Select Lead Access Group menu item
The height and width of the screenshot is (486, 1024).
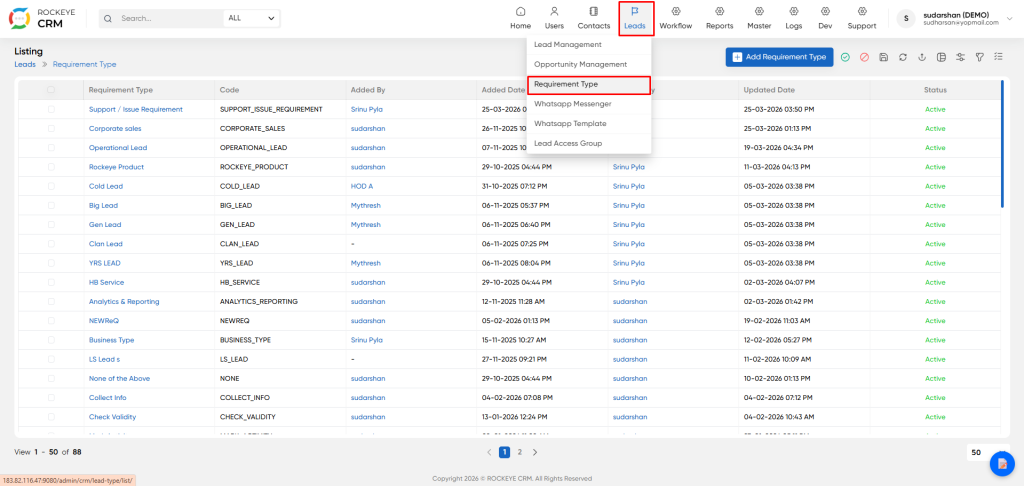click(568, 143)
